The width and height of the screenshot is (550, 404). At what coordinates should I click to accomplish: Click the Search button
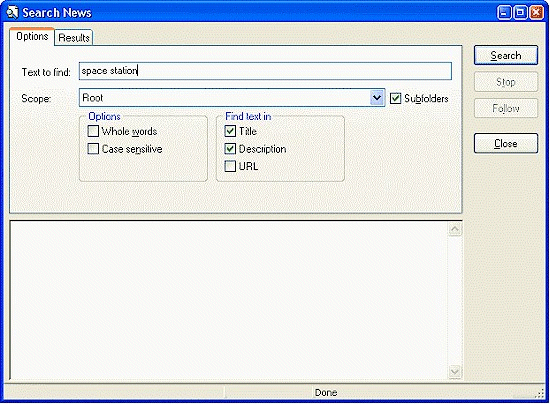(x=505, y=55)
